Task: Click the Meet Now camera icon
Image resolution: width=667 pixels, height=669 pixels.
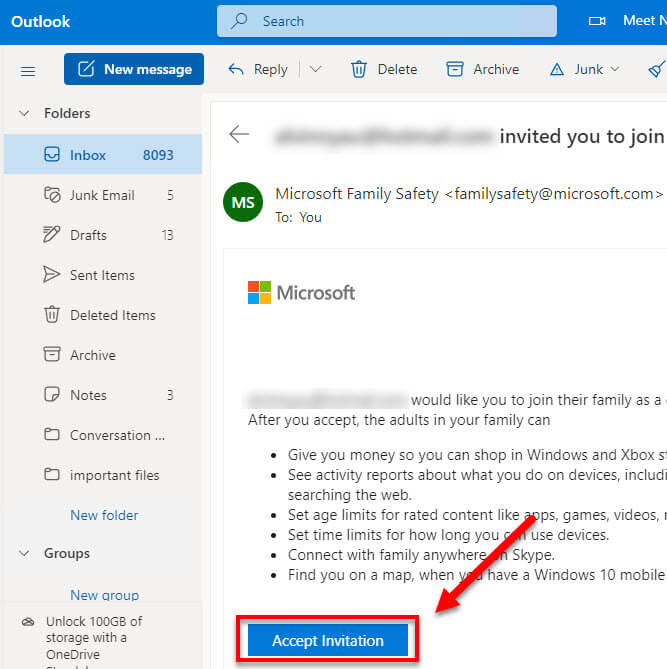Action: [597, 21]
